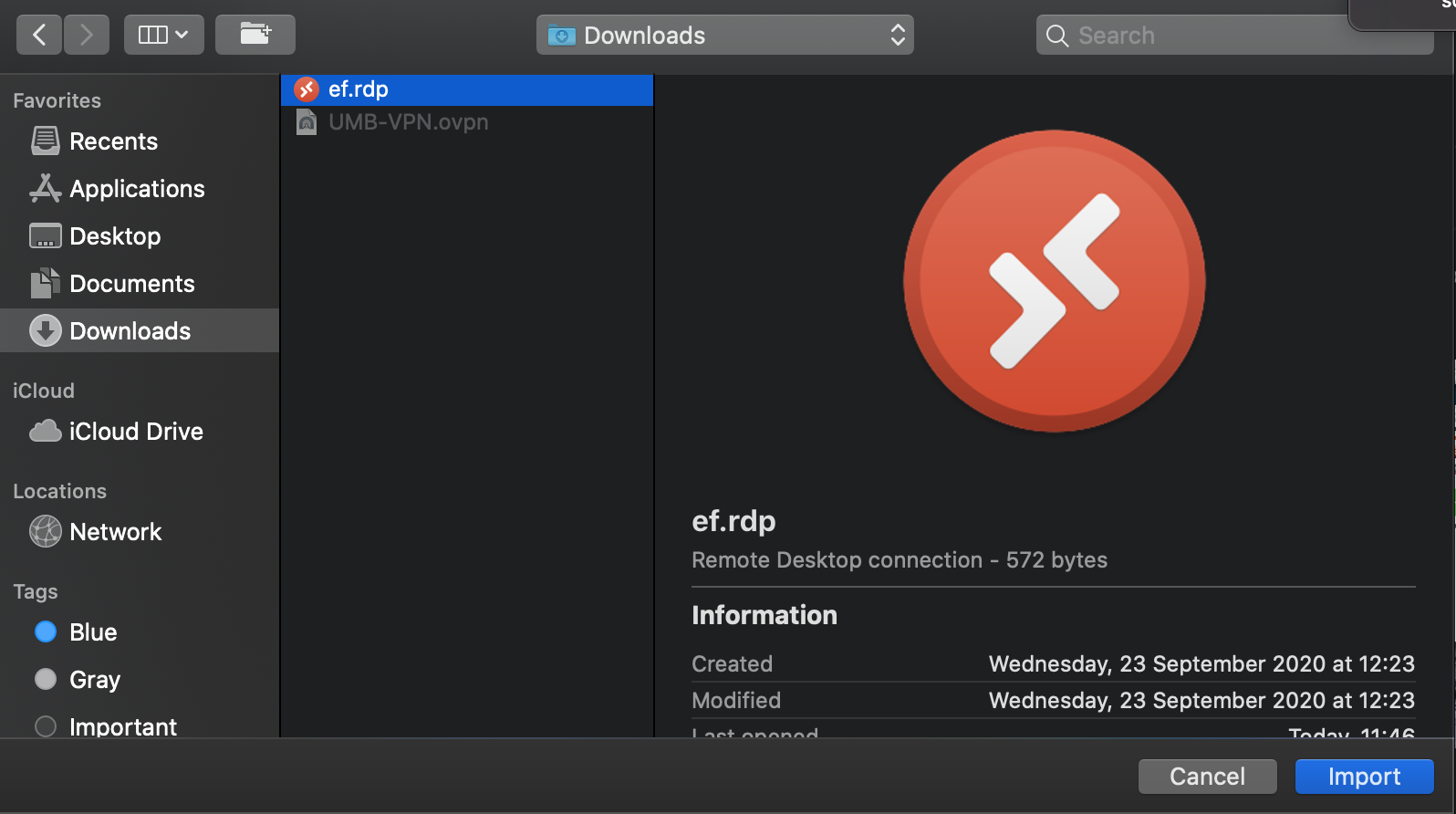Screen dimensions: 1456x814
Task: Click the 'Remote Desktop connection - 572 bytes' text
Action: (x=900, y=560)
